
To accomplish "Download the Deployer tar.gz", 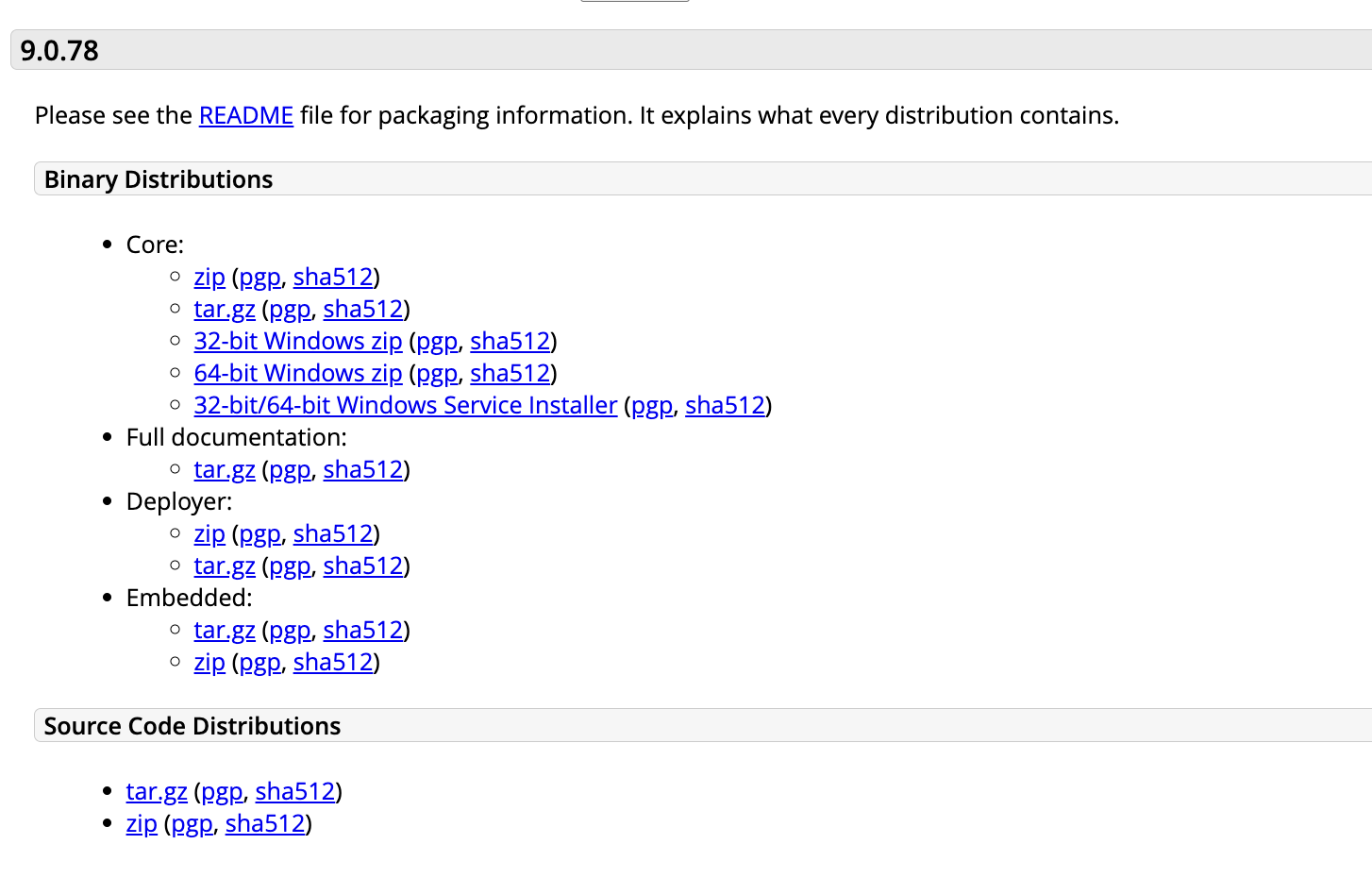I will [225, 566].
